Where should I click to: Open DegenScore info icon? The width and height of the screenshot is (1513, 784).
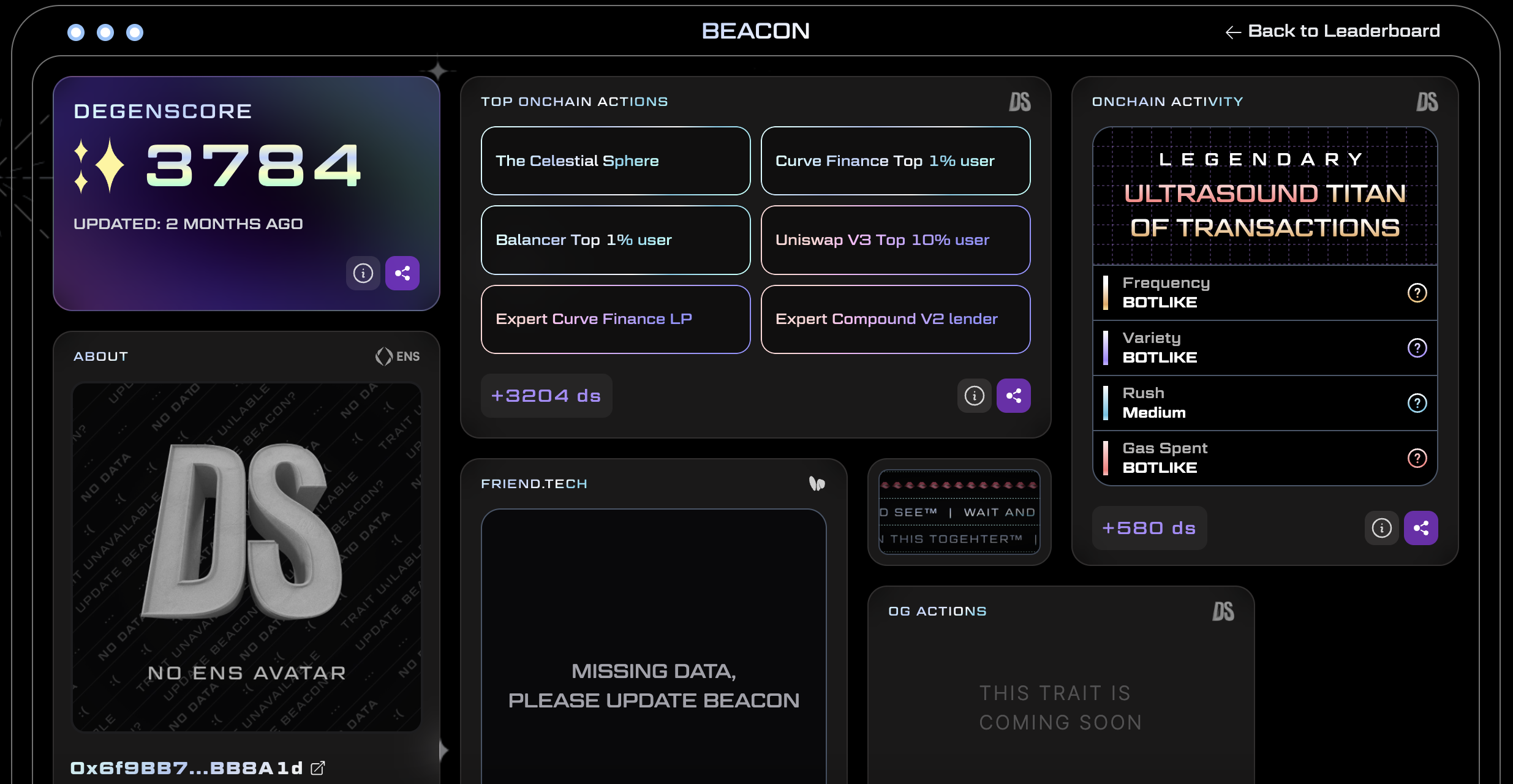(363, 273)
